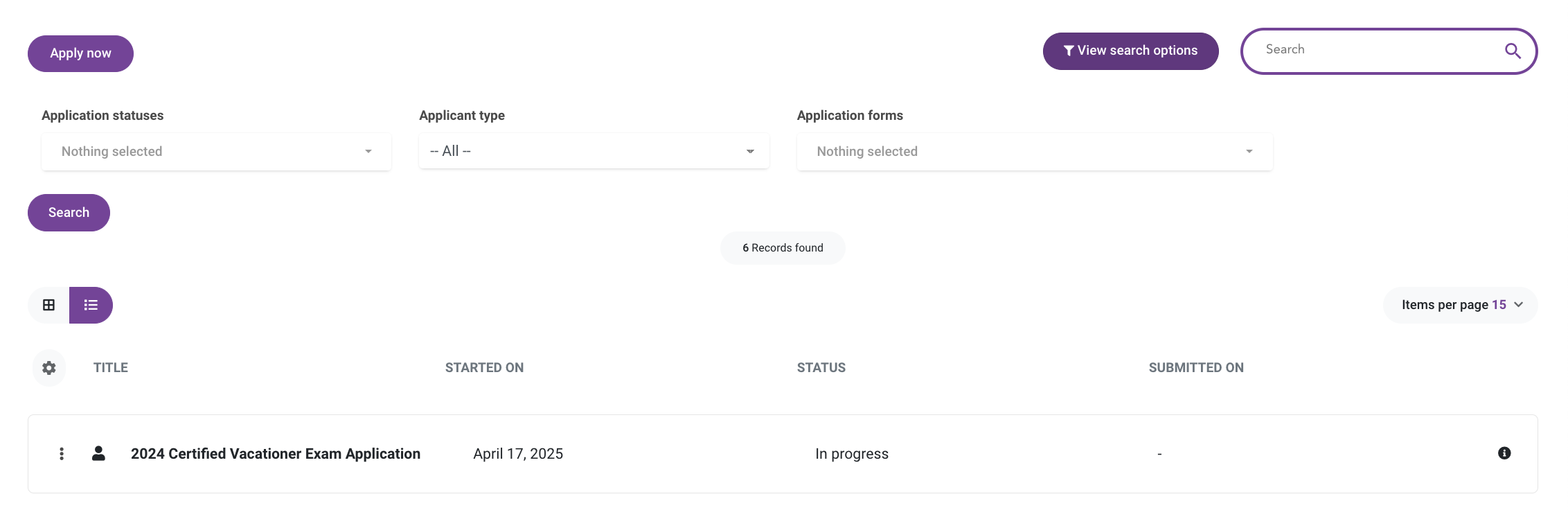1568x510 pixels.
Task: Click the Apply now button
Action: [x=80, y=53]
